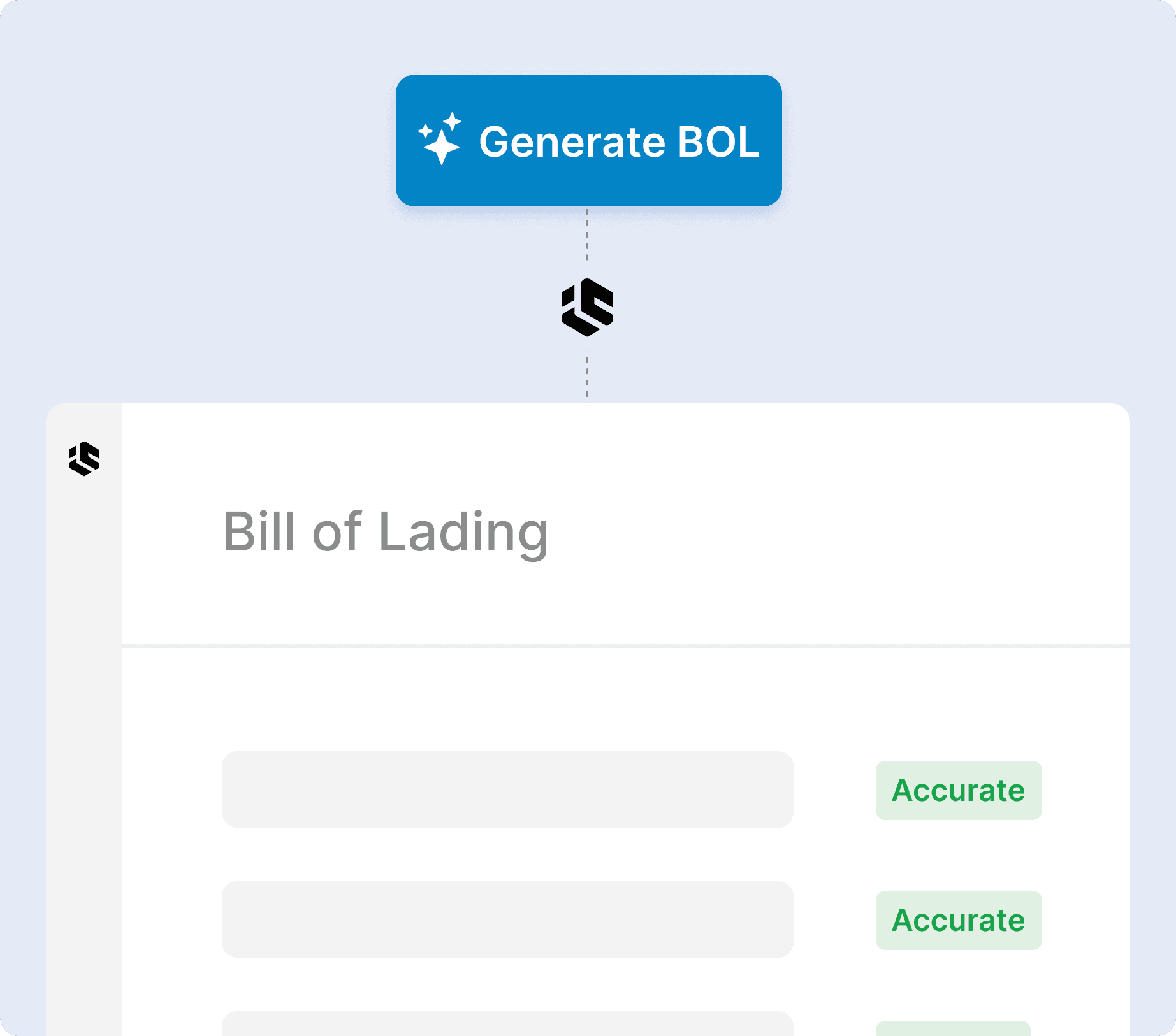Click the dotted connector above the document card

[x=587, y=379]
